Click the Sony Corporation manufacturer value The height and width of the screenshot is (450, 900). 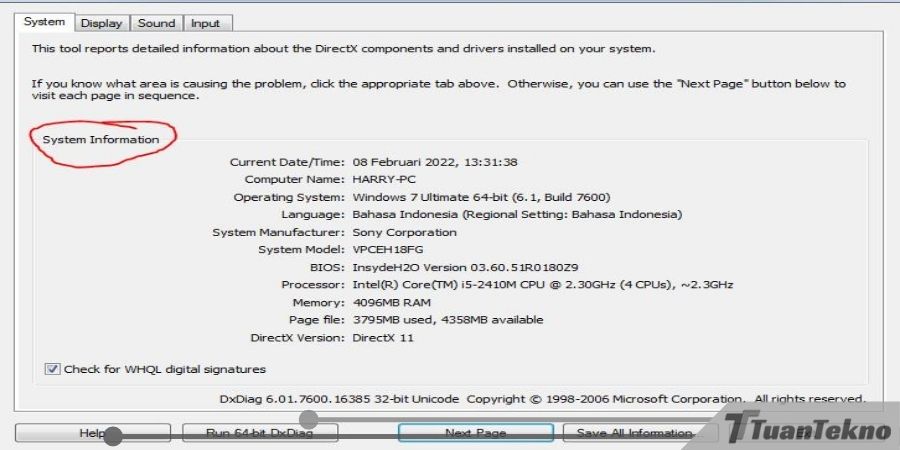point(404,232)
